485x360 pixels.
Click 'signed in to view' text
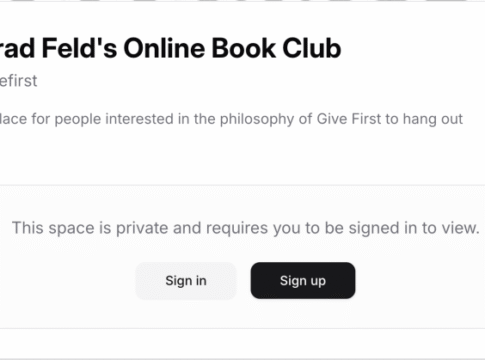414,229
